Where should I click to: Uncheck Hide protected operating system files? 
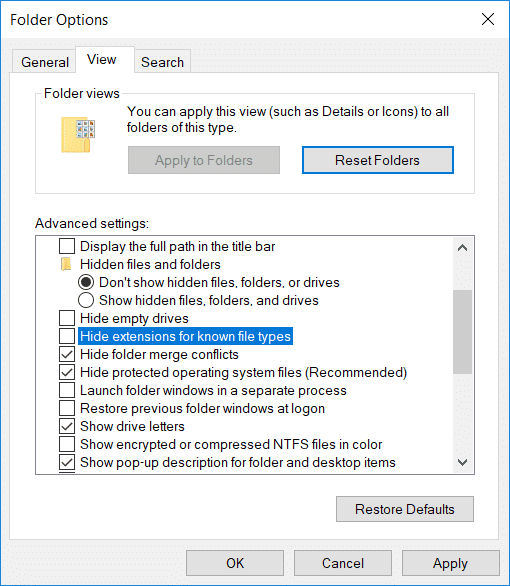[67, 372]
